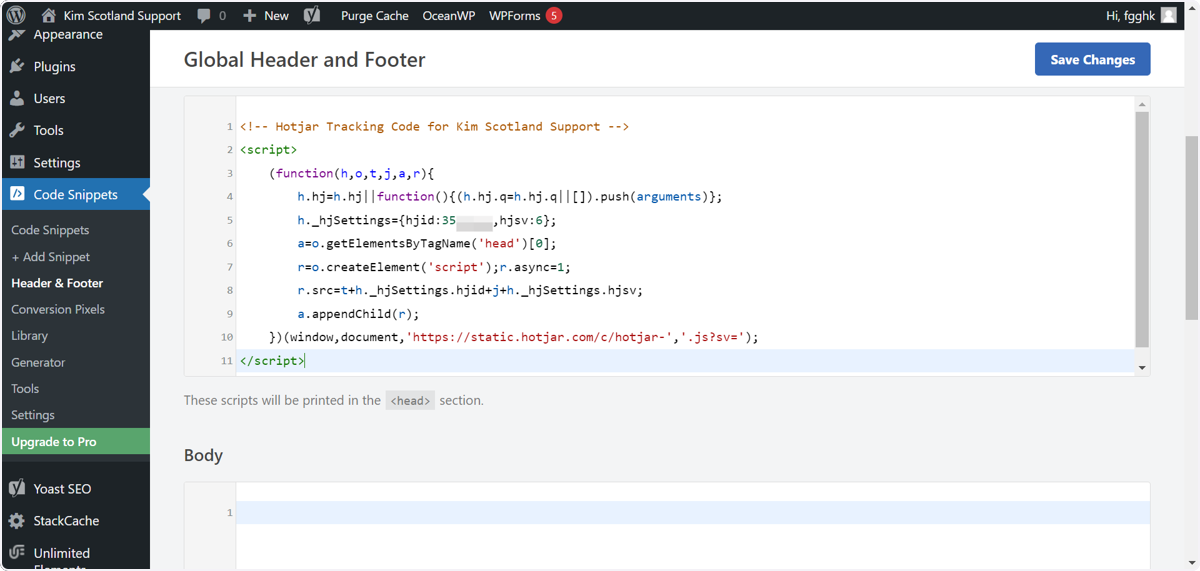
Task: Click the r.src=t+h._hjSettings line
Action: coord(470,290)
